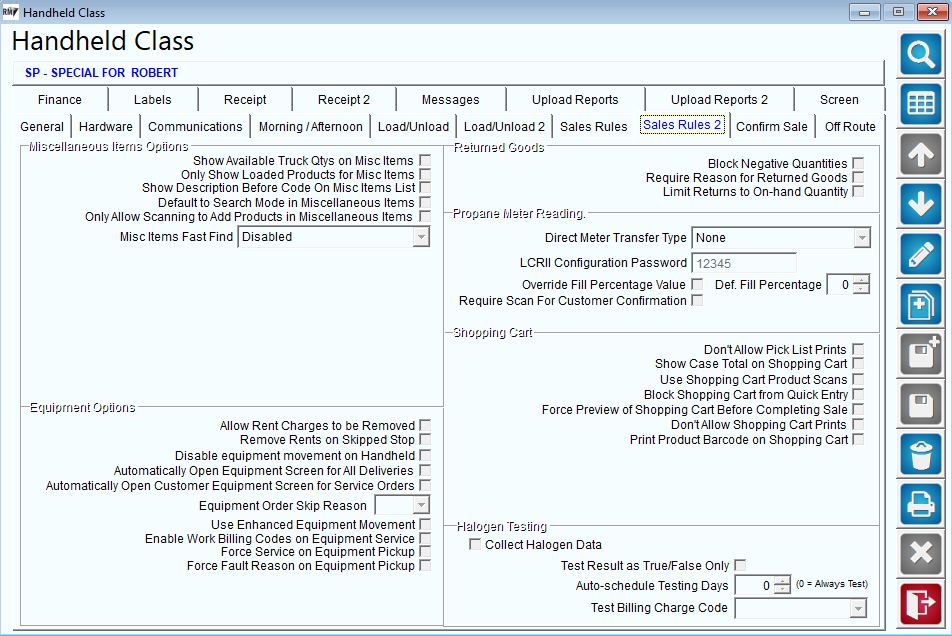Check Allow Rent Charges to be Removed
This screenshot has width=952, height=636.
pyautogui.click(x=425, y=425)
